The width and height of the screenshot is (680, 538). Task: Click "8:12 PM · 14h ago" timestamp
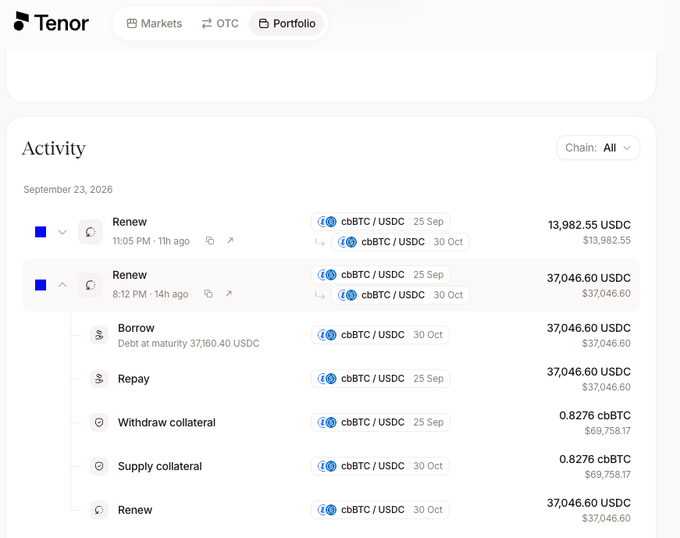pos(150,294)
